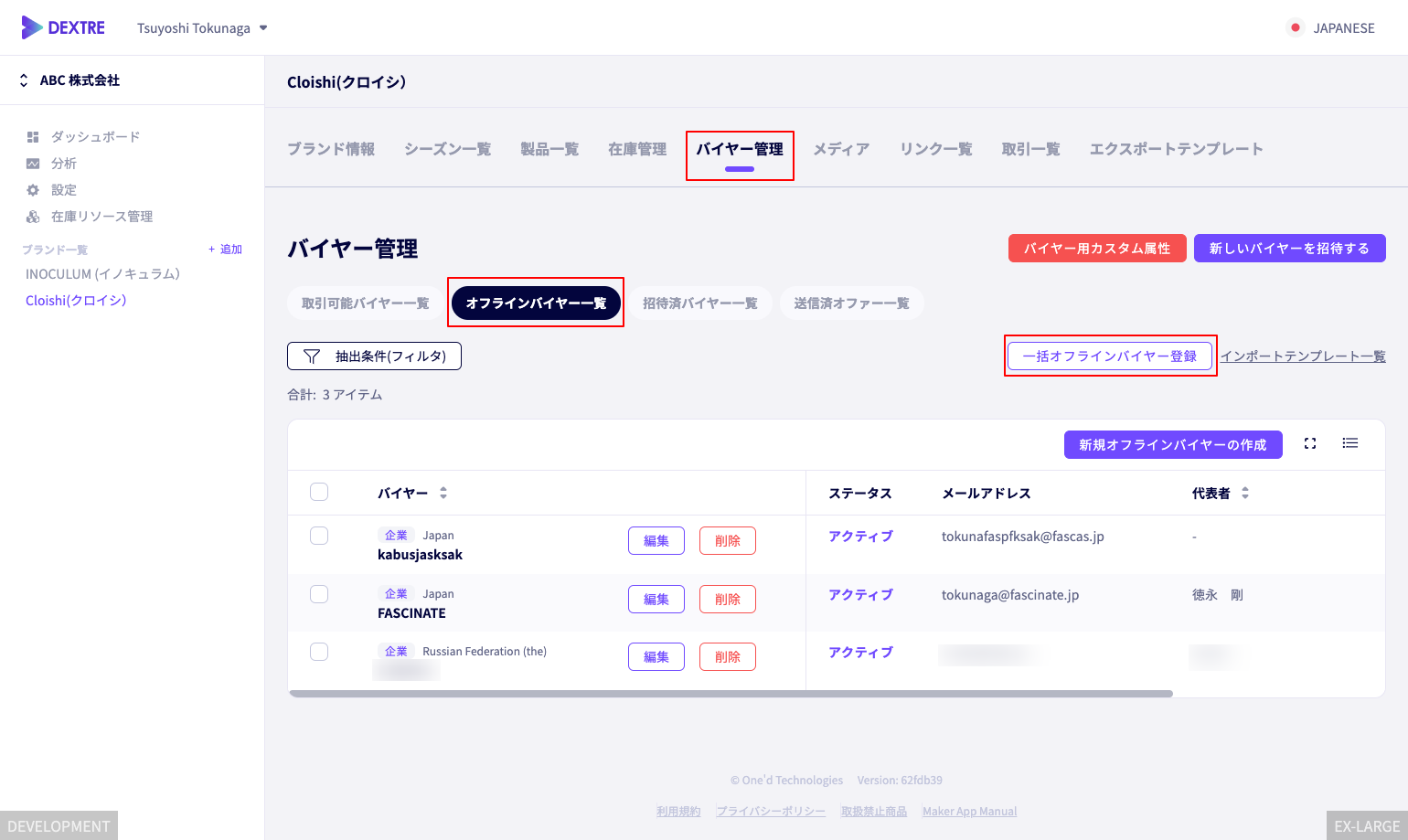
Task: Check the Russian Federation row checkbox
Action: point(319,652)
